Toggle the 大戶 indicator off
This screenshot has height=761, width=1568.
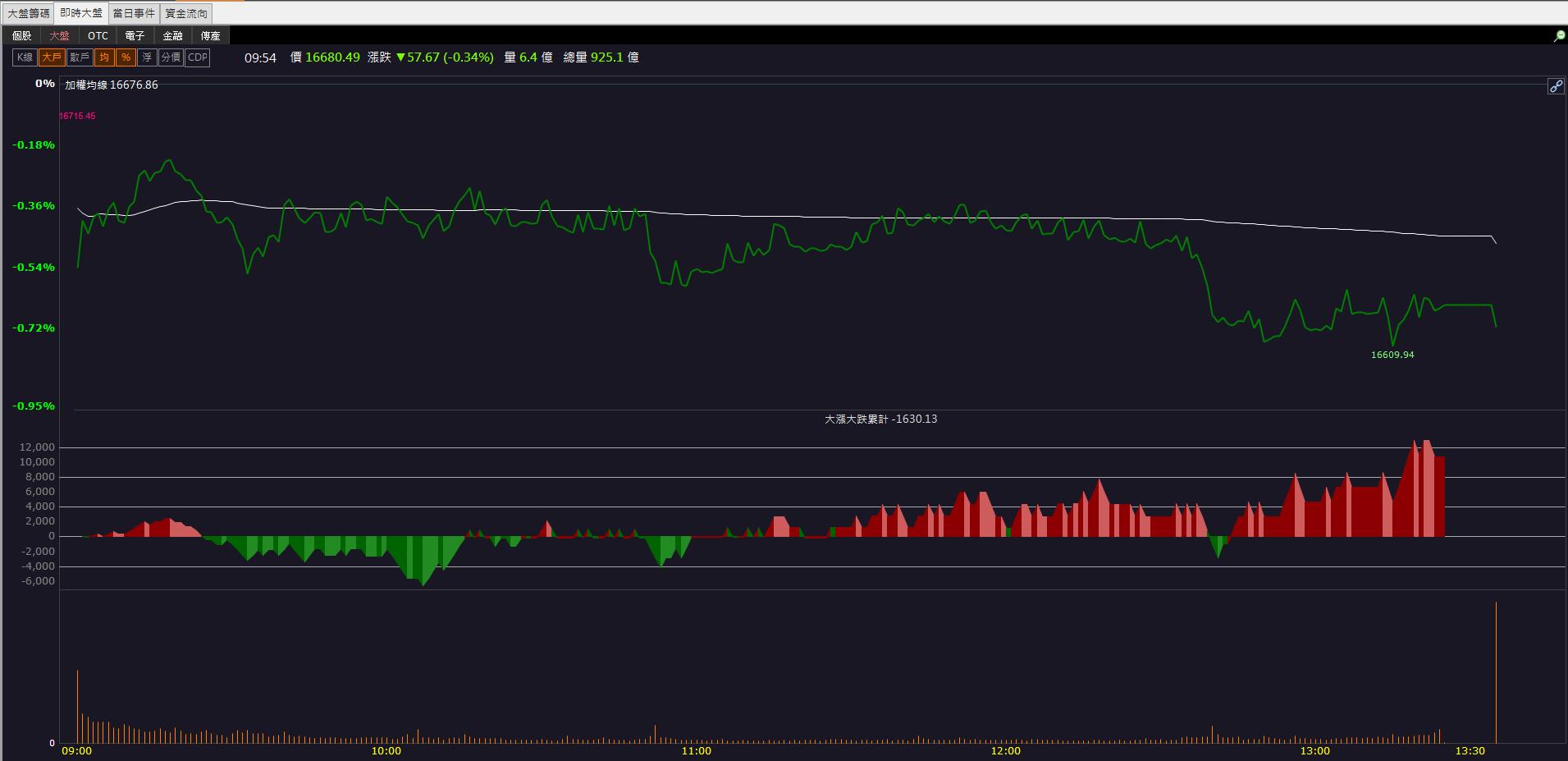[52, 57]
